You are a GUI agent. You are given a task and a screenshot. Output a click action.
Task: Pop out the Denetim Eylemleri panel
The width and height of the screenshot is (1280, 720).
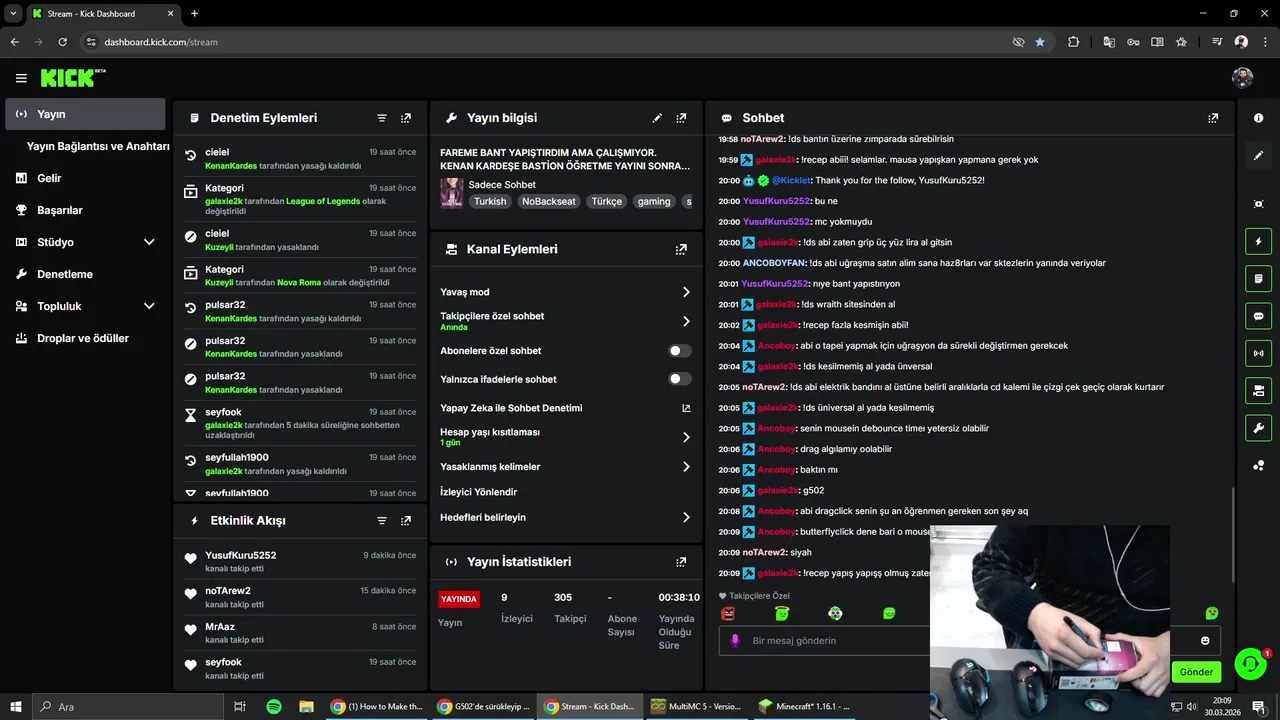pos(406,118)
